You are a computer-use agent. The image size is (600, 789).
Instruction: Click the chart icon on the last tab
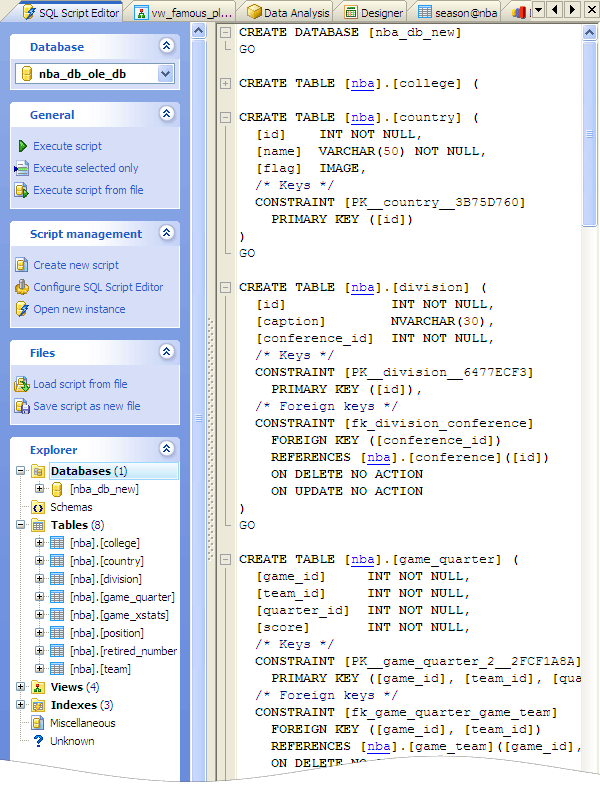519,12
